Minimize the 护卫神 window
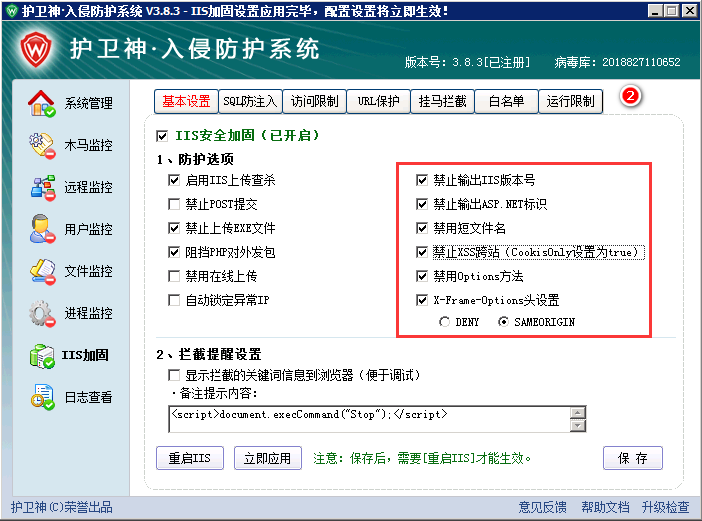The image size is (702, 521). pos(655,11)
